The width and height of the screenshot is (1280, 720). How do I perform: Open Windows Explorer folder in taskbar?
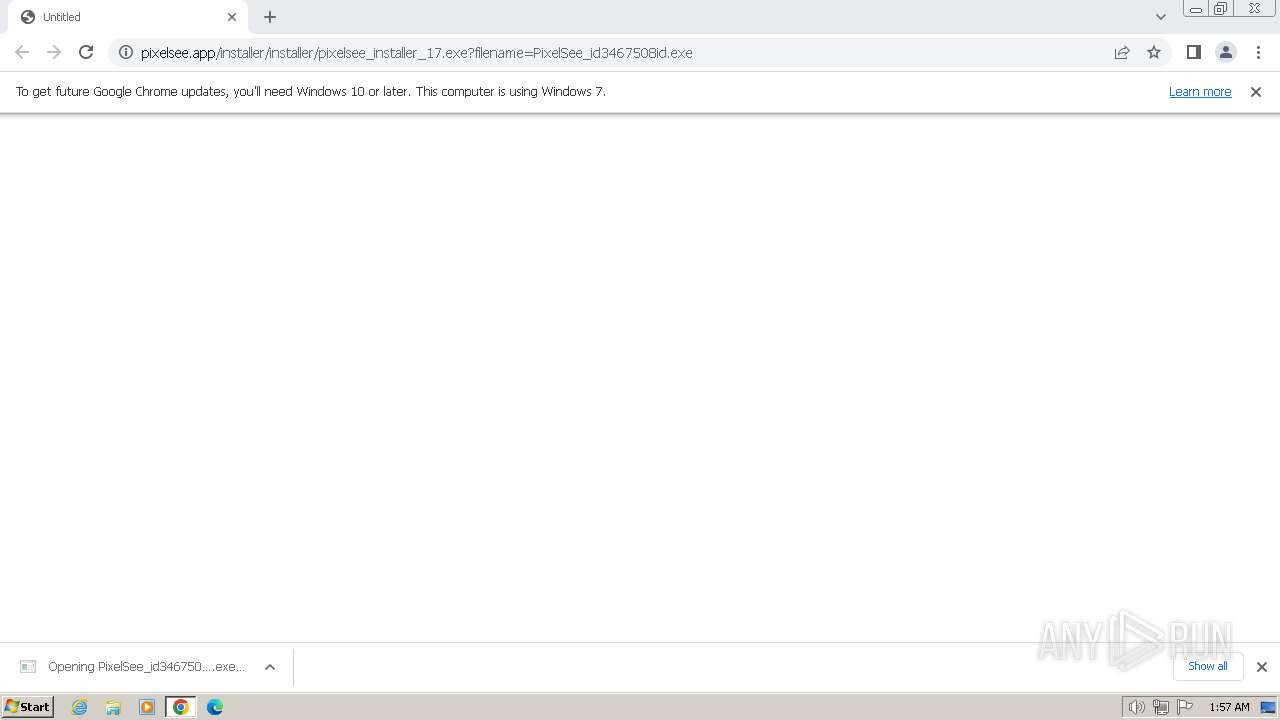coord(113,707)
